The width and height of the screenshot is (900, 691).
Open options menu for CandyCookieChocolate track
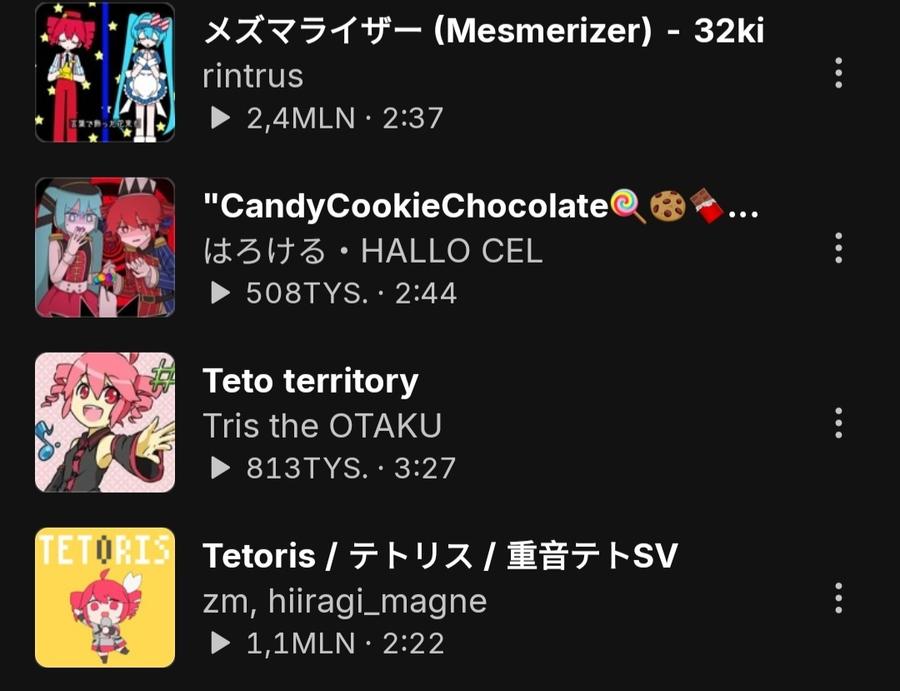click(x=839, y=248)
